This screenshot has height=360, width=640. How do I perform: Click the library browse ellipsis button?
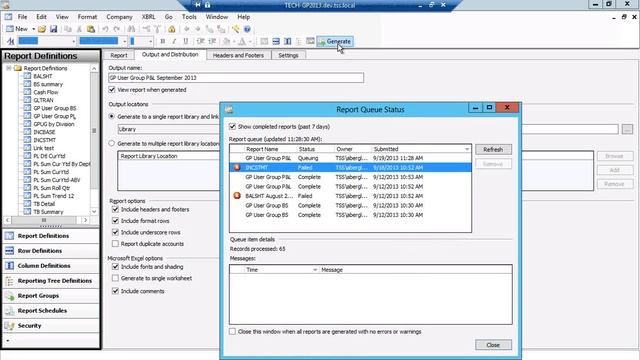(x=627, y=129)
